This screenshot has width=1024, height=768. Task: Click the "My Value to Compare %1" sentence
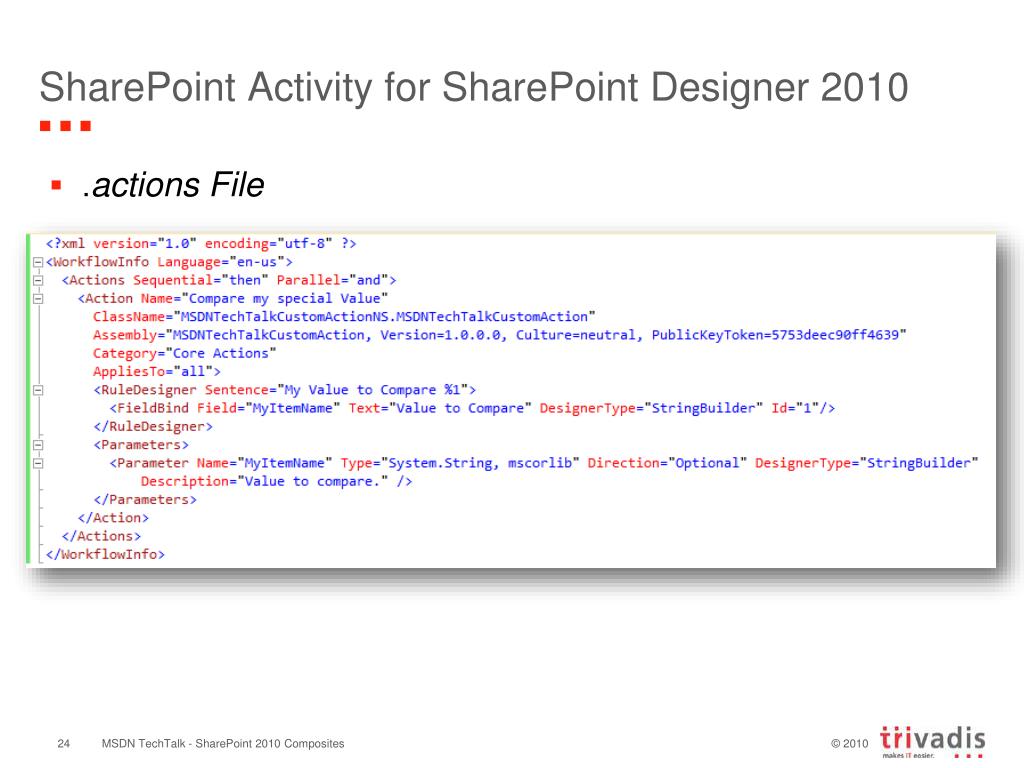pos(373,390)
